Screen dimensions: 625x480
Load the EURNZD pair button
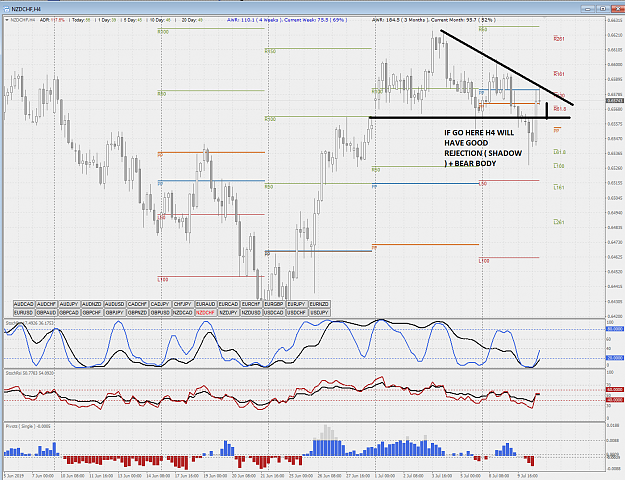point(319,304)
